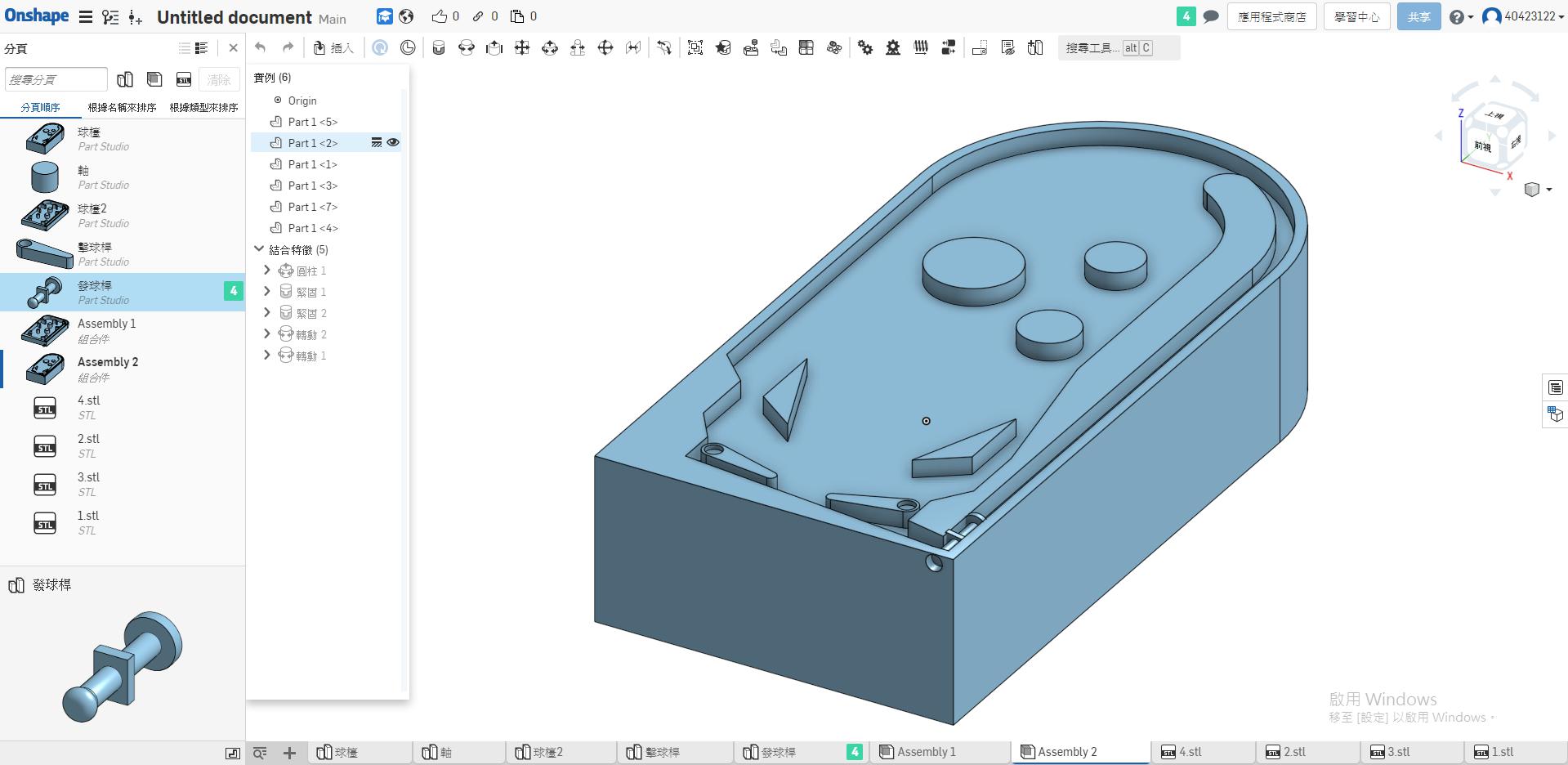
Task: Click the Insert parts toolbar button
Action: (x=333, y=48)
